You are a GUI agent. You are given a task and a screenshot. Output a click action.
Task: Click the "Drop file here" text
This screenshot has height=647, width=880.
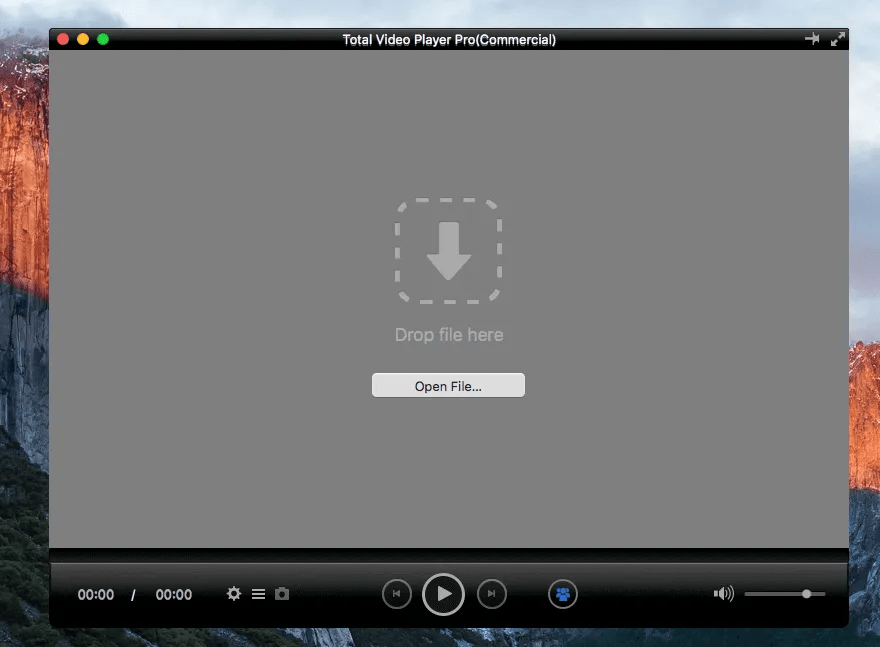coord(449,335)
